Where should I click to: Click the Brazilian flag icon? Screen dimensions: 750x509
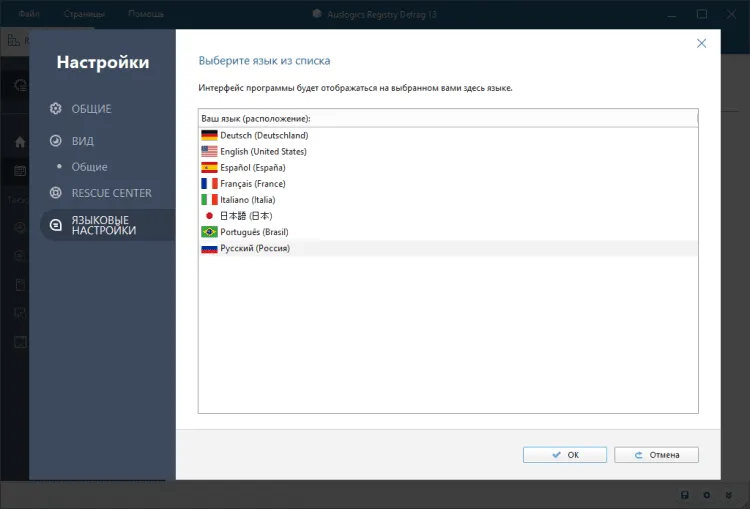point(209,232)
